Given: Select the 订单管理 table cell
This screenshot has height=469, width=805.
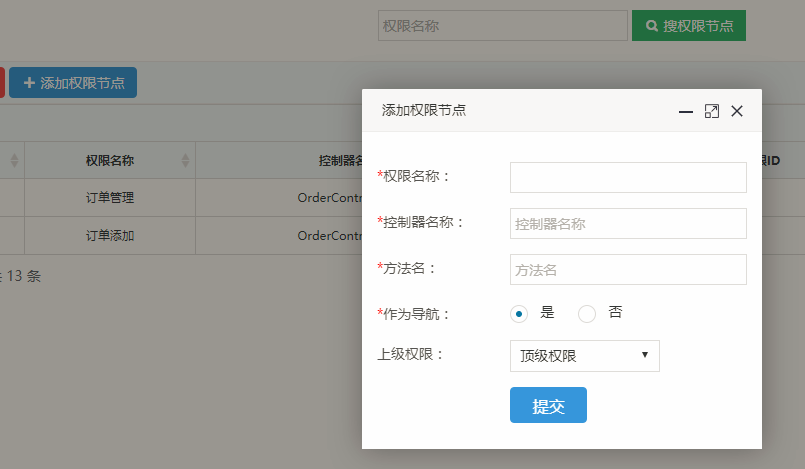Looking at the screenshot, I should [110, 198].
